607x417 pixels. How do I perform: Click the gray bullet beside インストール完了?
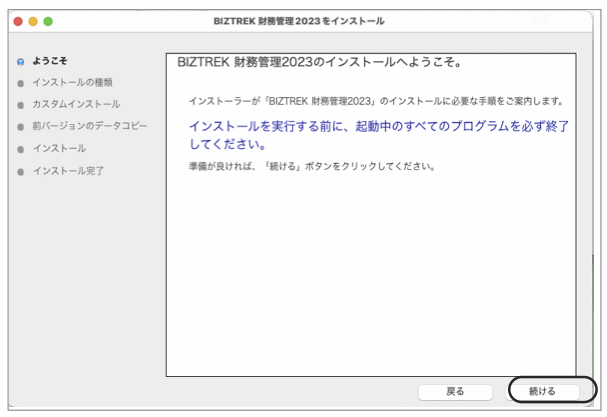tap(19, 171)
